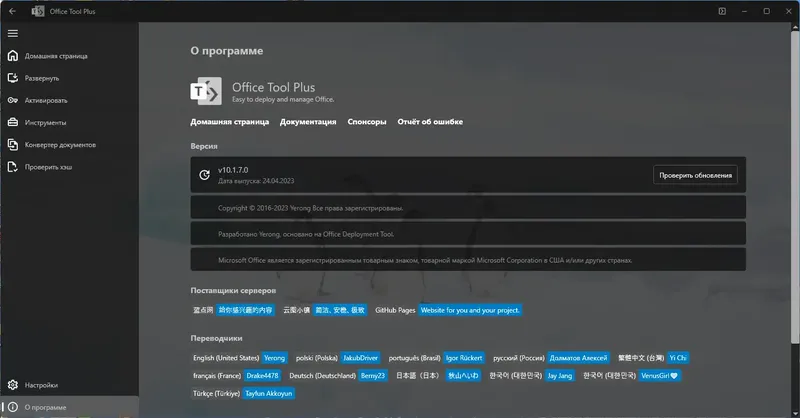Click the русский (Россия) label
This screenshot has width=800, height=418.
(x=519, y=358)
